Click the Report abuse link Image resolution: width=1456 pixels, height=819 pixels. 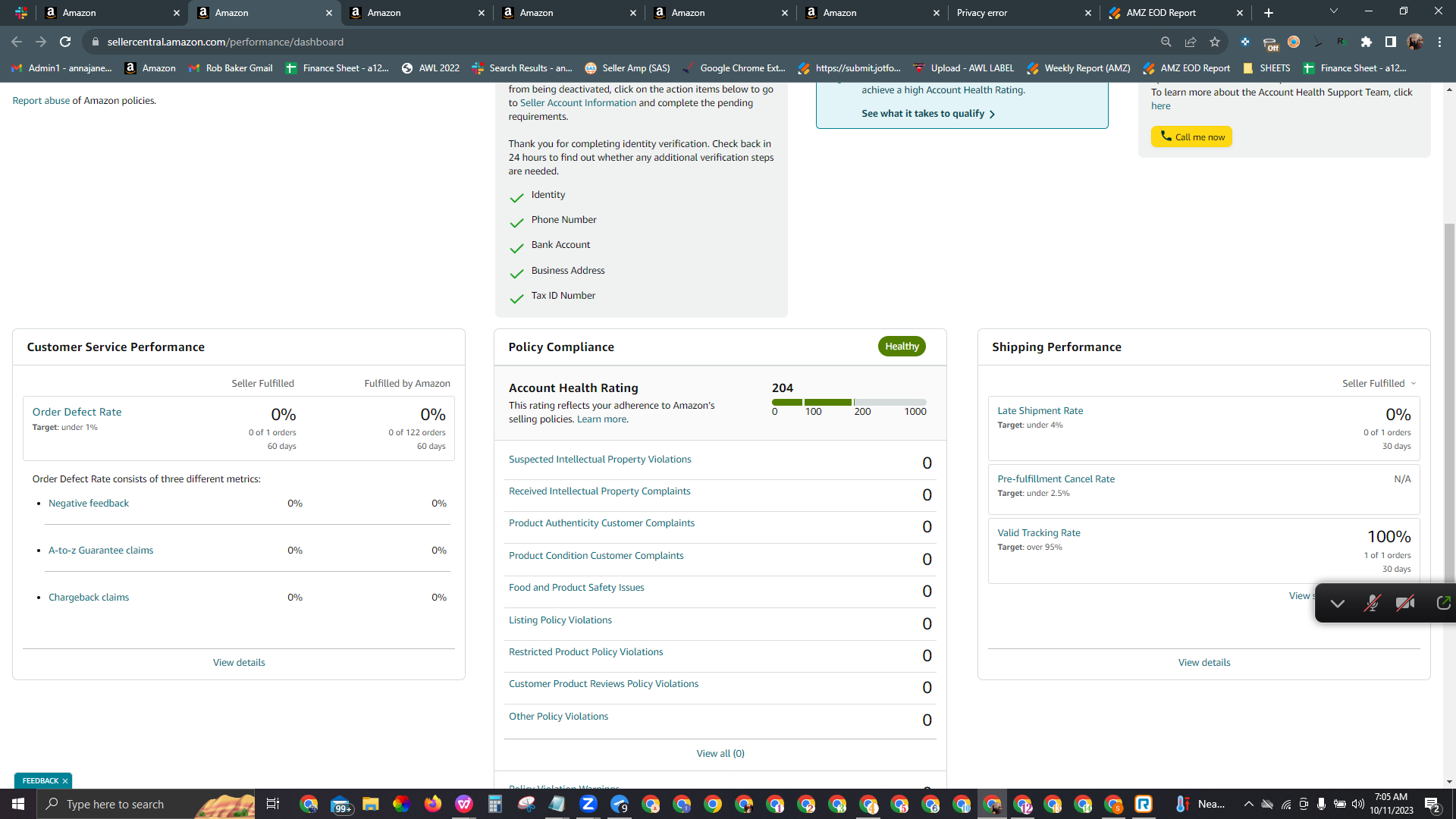[x=41, y=101]
